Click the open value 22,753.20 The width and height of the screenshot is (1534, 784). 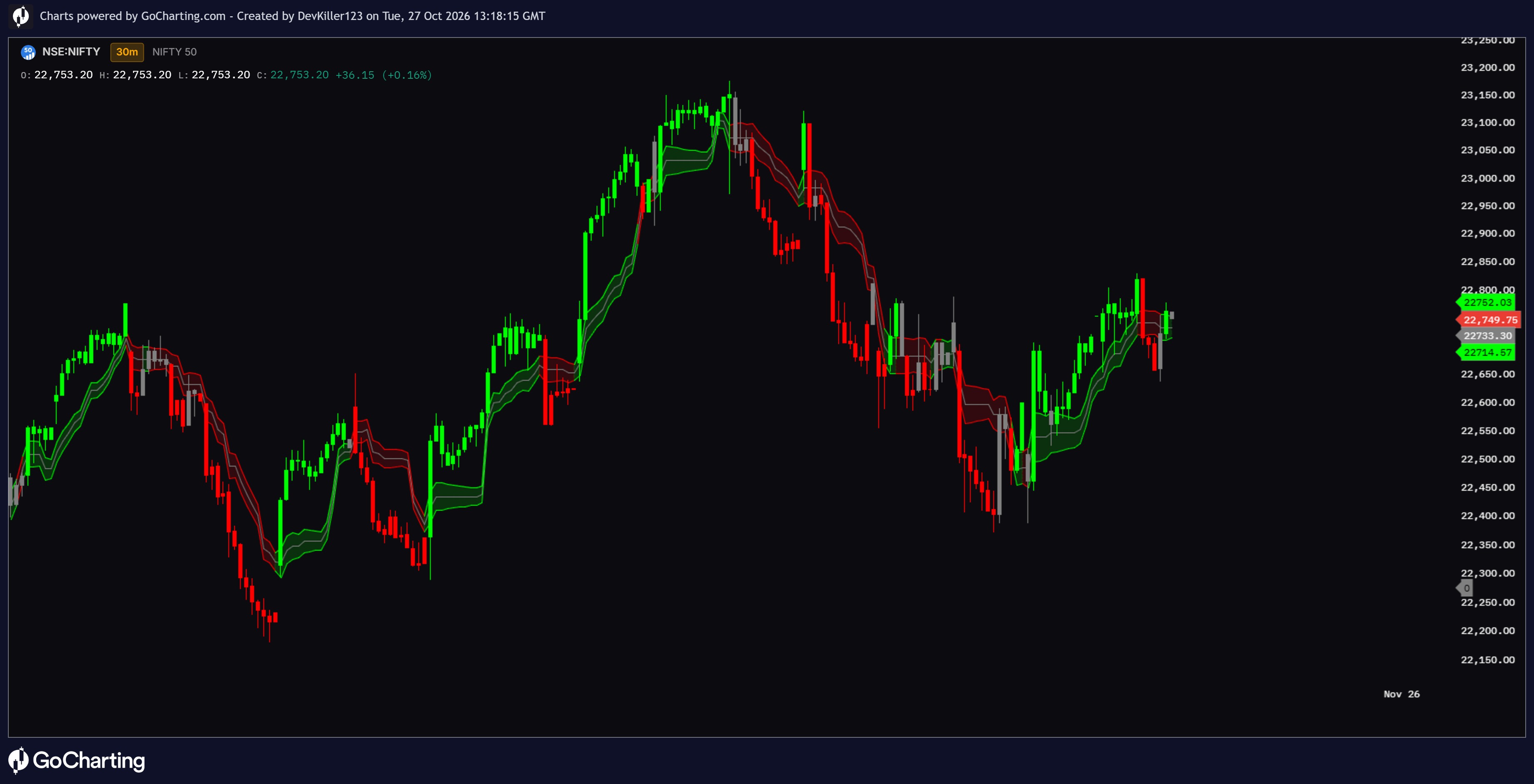[x=63, y=75]
